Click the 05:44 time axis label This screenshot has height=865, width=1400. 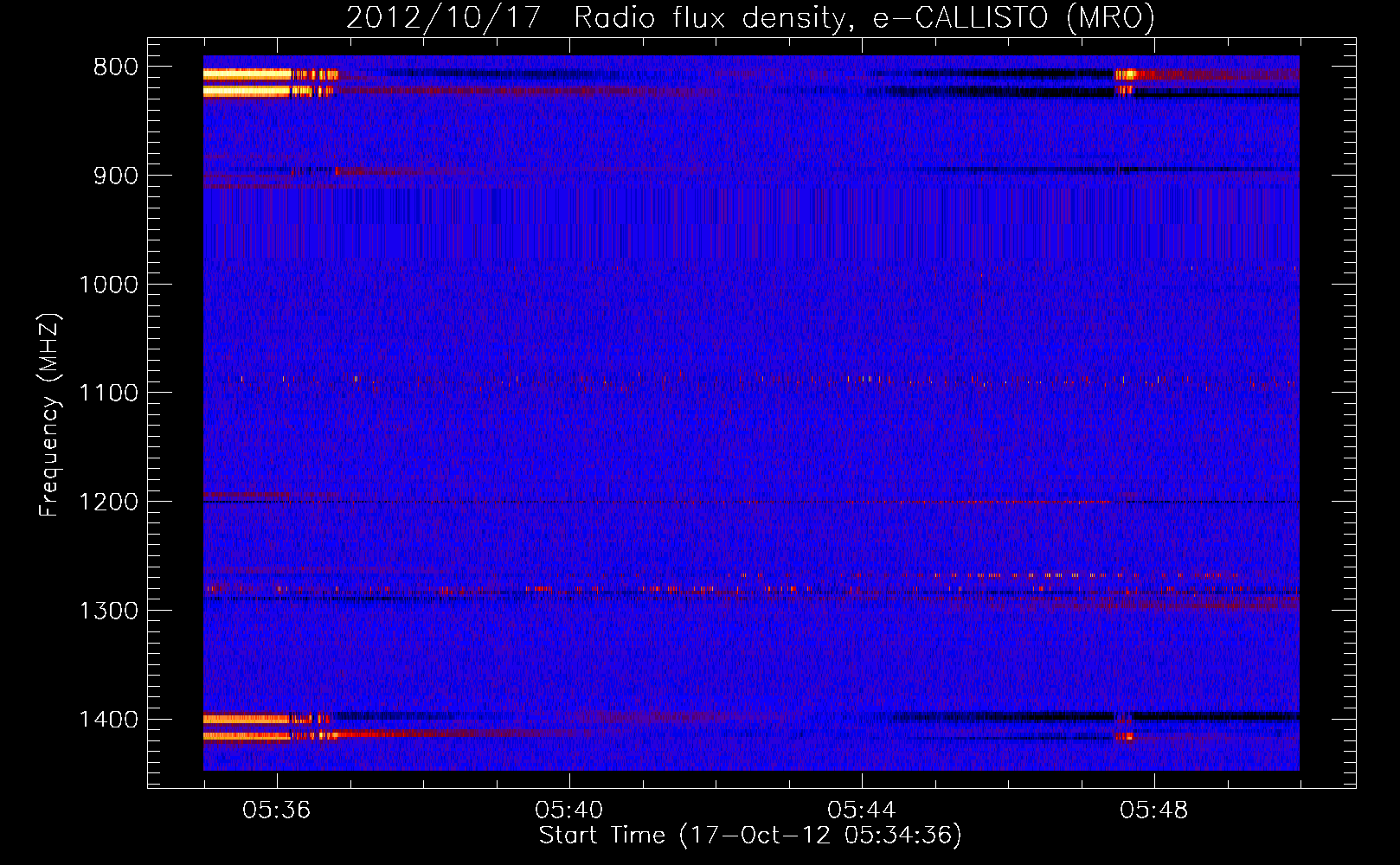(x=861, y=811)
